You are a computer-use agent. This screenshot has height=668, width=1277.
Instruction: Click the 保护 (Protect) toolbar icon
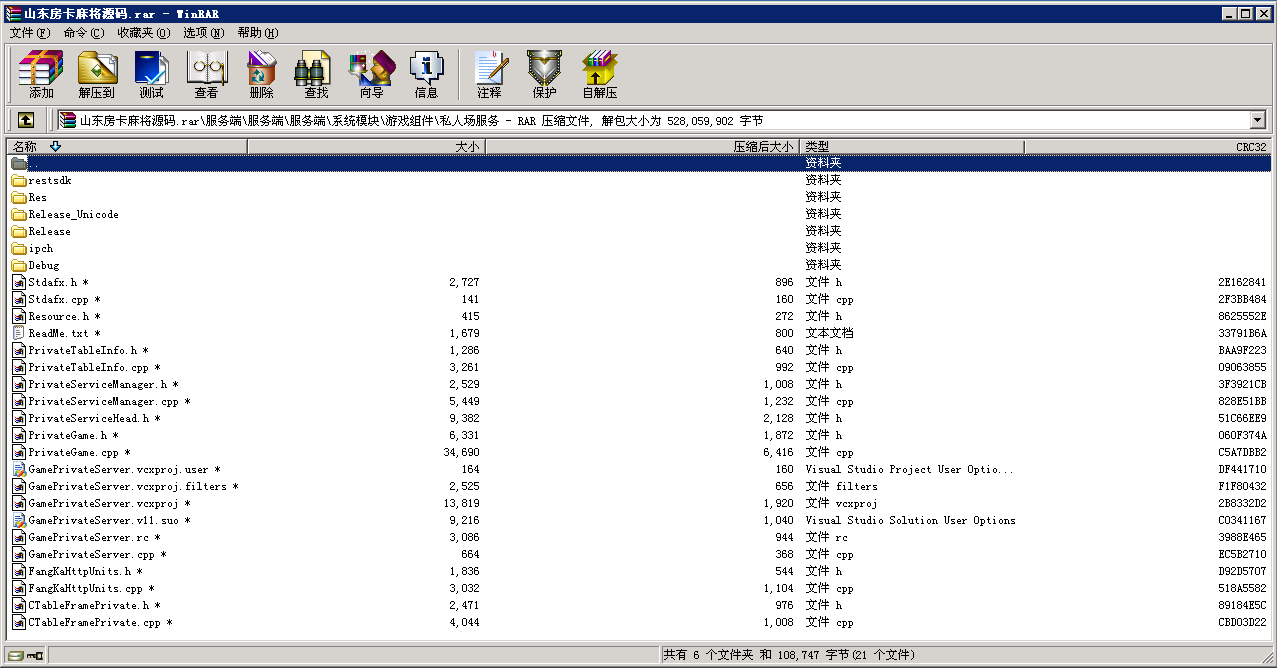[x=544, y=74]
